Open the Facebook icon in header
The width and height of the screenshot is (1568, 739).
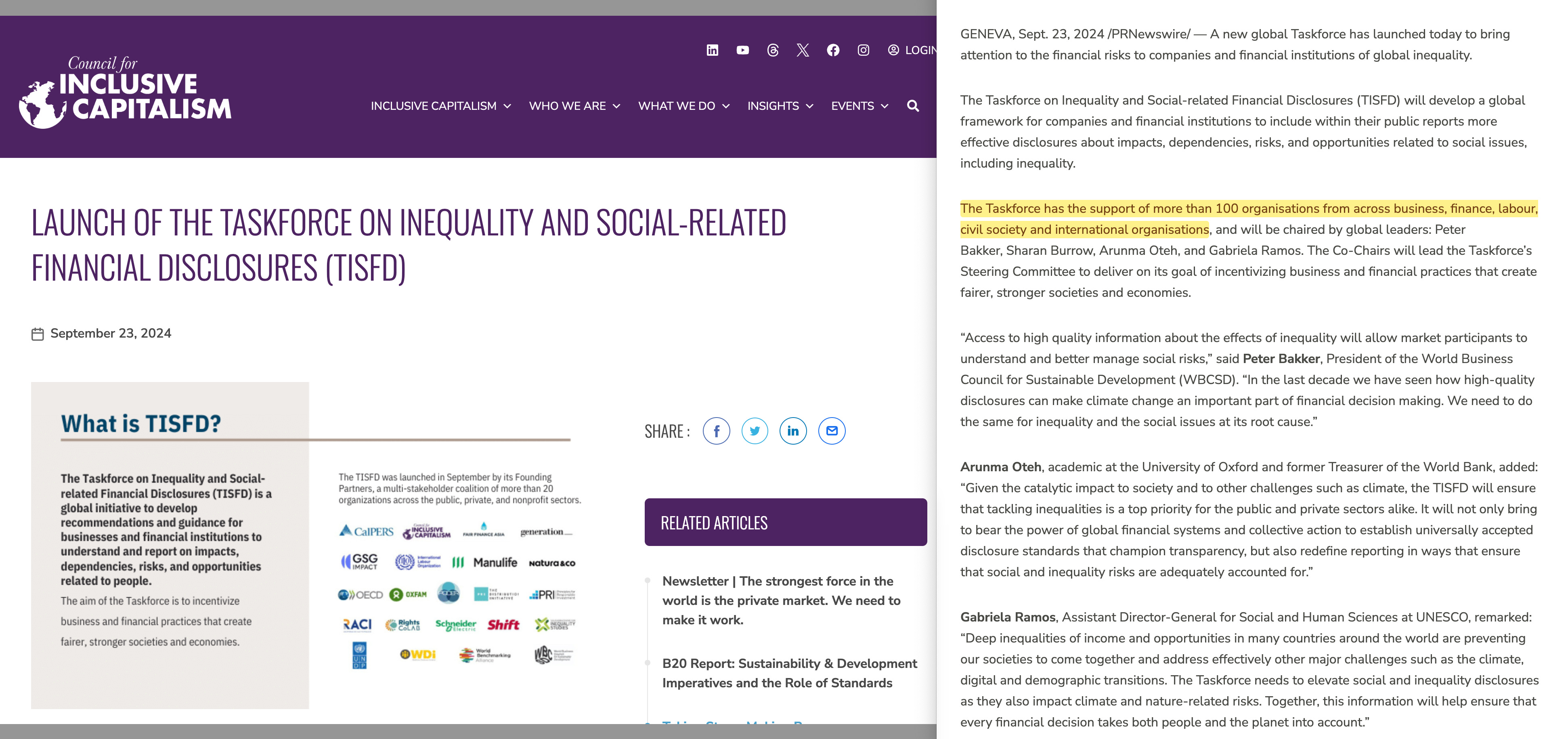point(833,50)
